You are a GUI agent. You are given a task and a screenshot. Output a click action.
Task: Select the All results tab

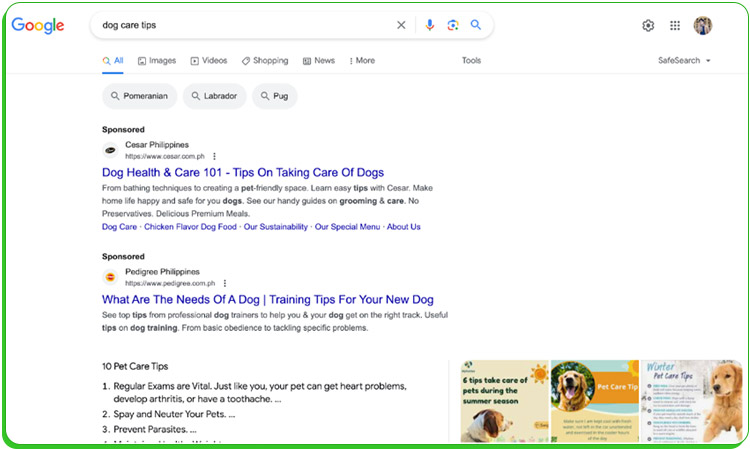(113, 61)
